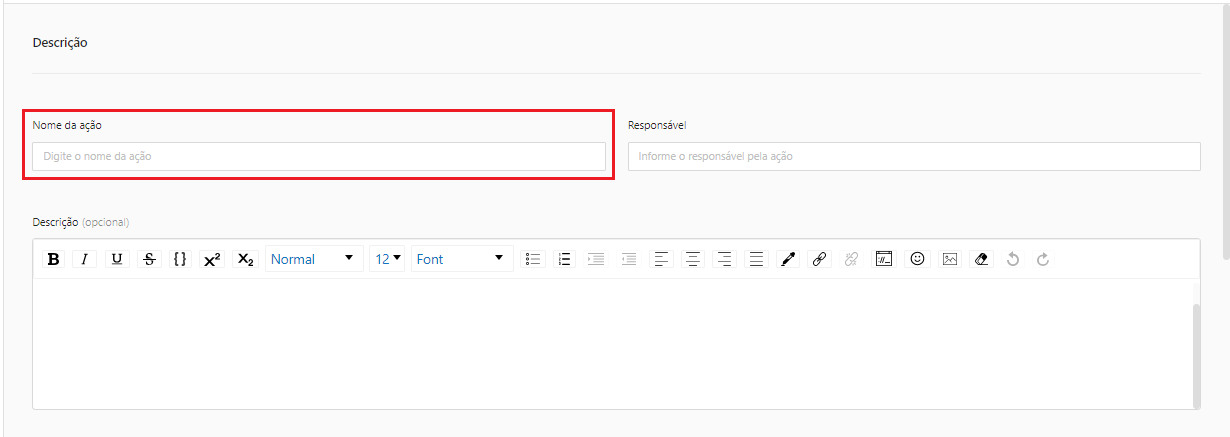
Task: Toggle italic text formatting
Action: [85, 259]
